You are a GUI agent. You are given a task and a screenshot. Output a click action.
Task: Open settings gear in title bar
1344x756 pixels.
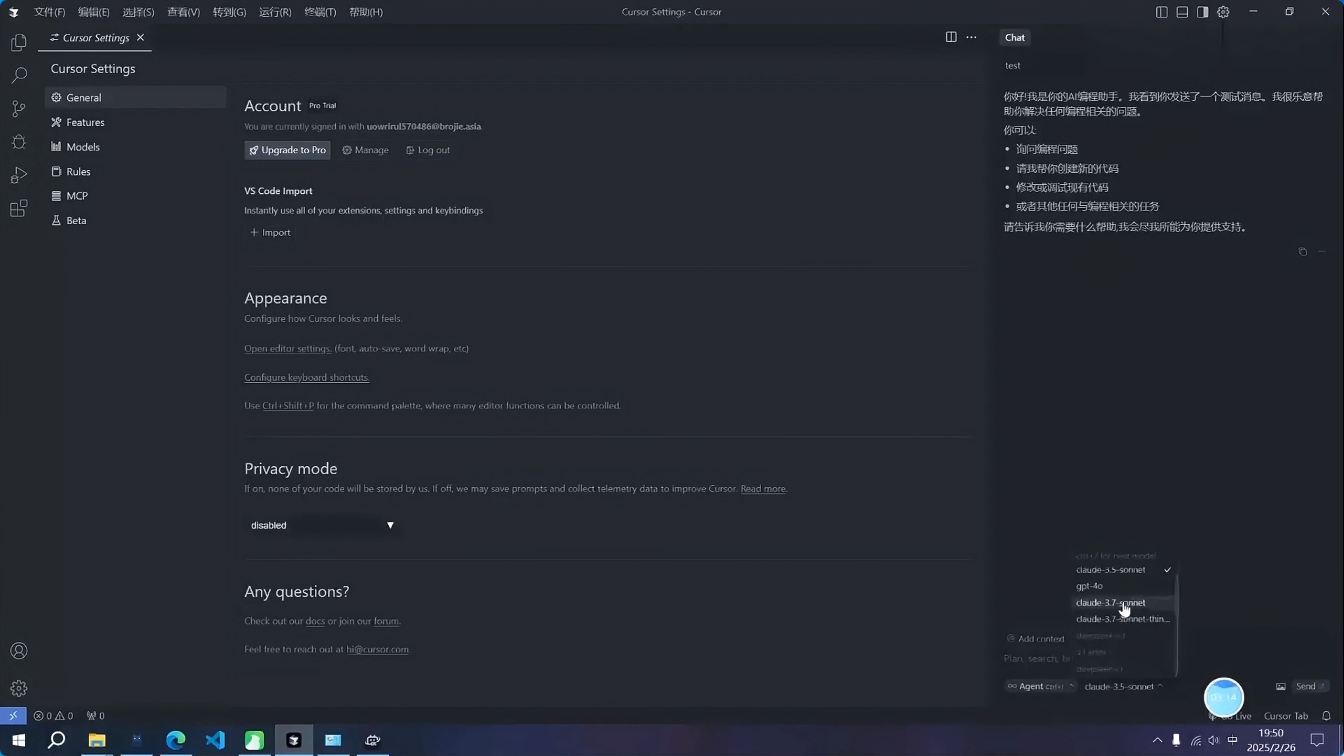pos(1223,12)
